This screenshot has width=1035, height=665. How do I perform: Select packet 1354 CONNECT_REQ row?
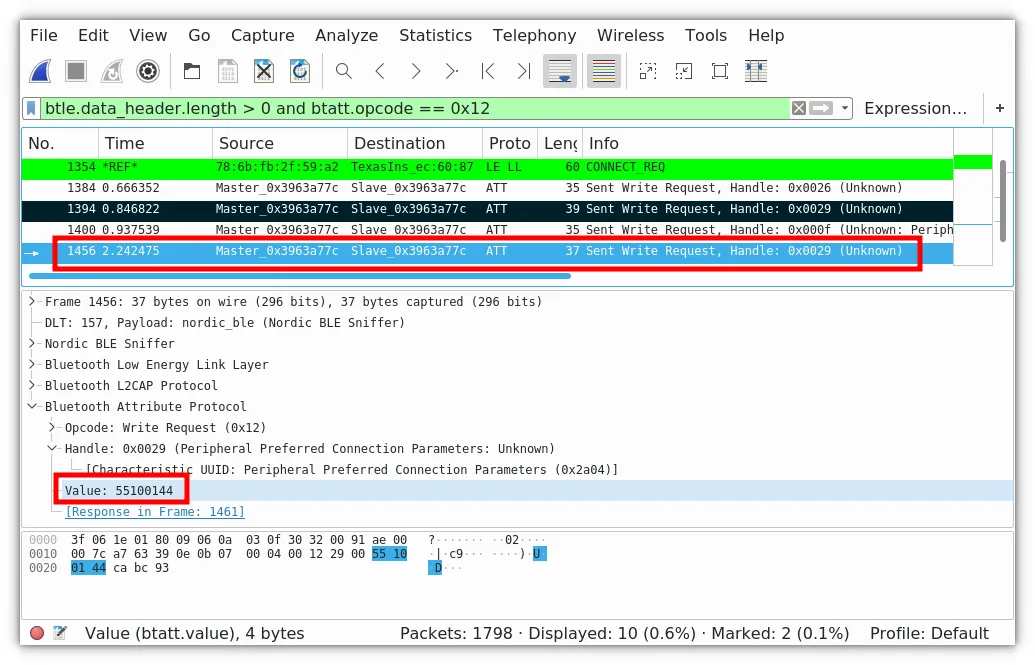pos(488,167)
